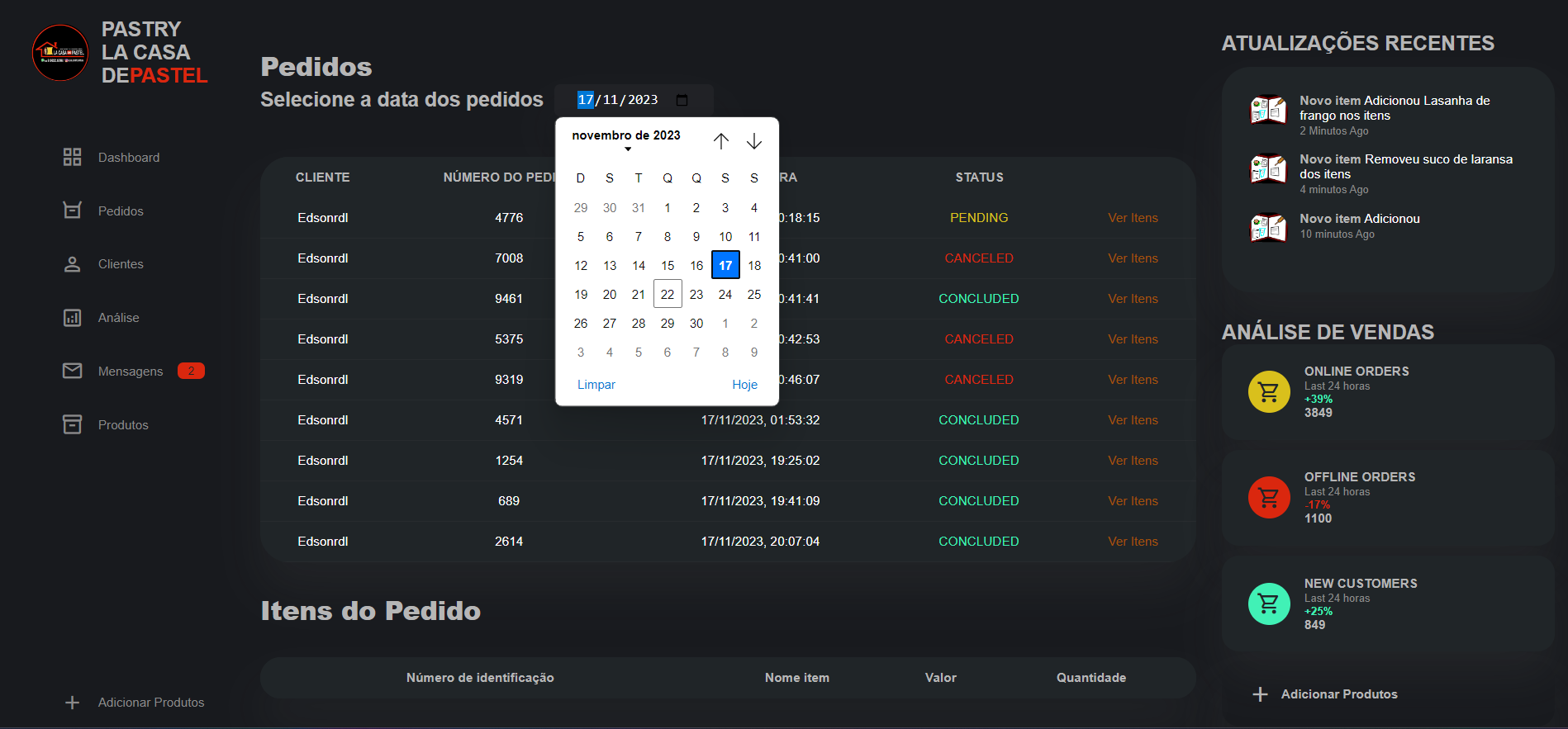The width and height of the screenshot is (1568, 729).
Task: Click the plus icon beside sidebar Adicionar Produtos
Action: point(73,703)
